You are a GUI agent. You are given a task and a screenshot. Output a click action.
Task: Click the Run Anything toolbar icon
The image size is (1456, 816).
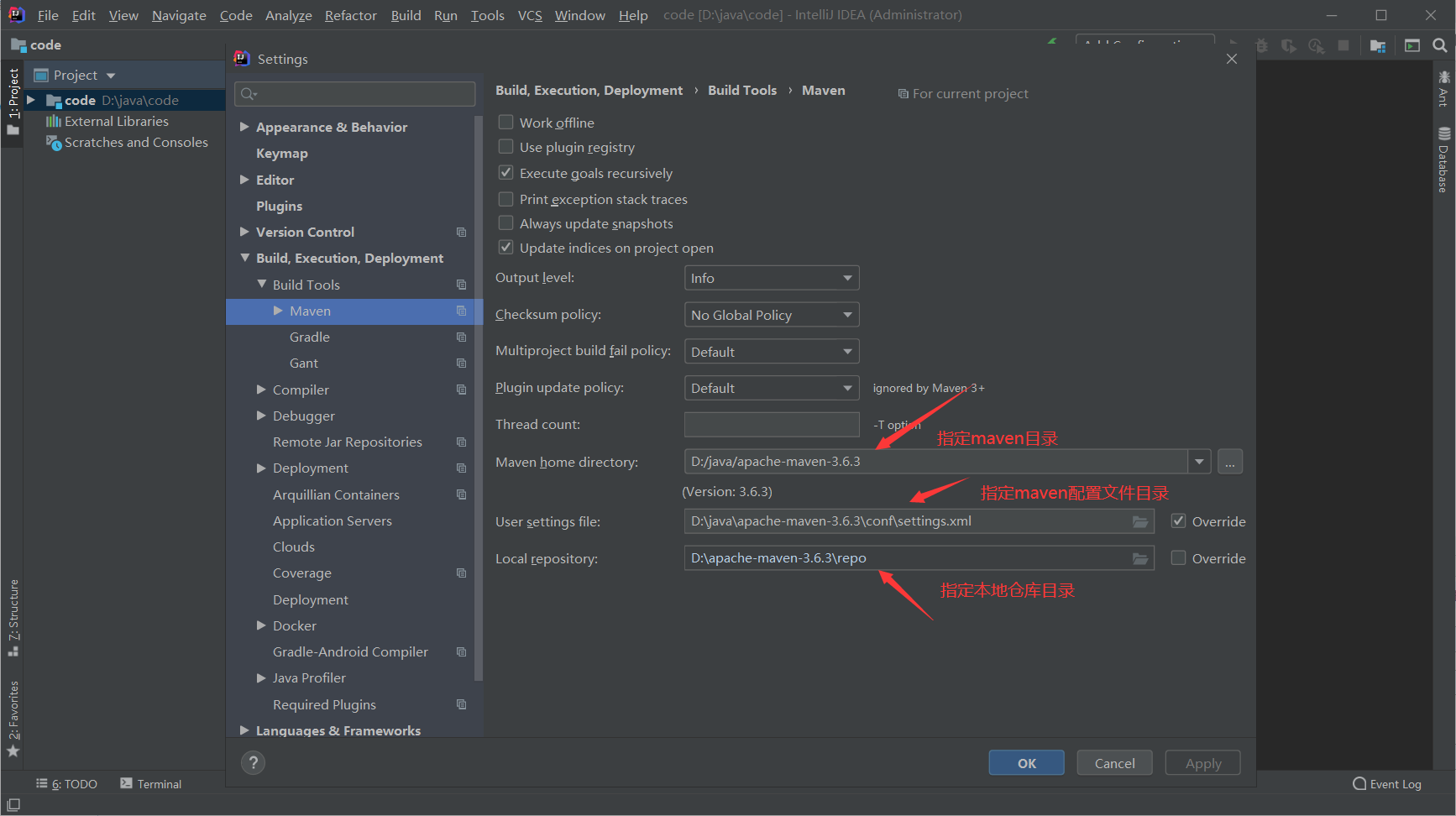click(1412, 45)
